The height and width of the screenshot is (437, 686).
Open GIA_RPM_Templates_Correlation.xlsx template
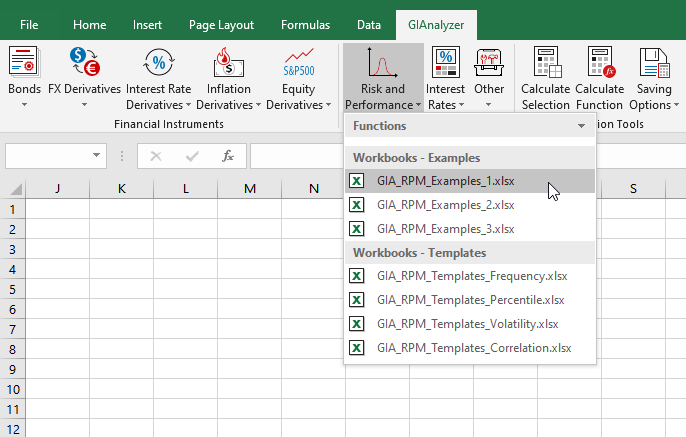click(x=470, y=348)
